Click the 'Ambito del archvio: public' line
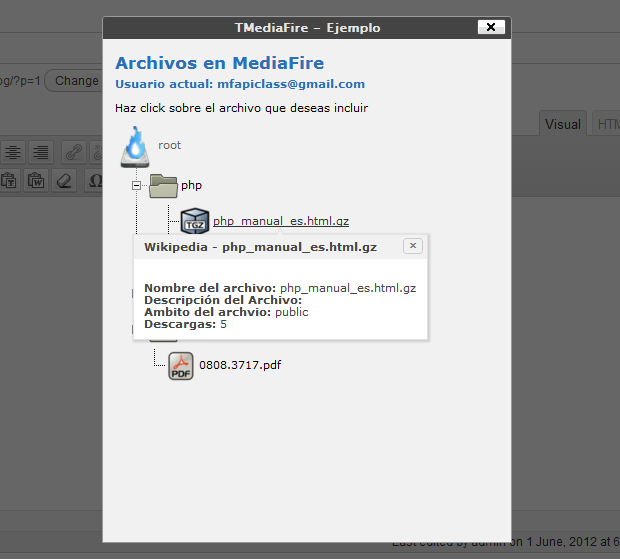The image size is (620, 559). coord(226,312)
